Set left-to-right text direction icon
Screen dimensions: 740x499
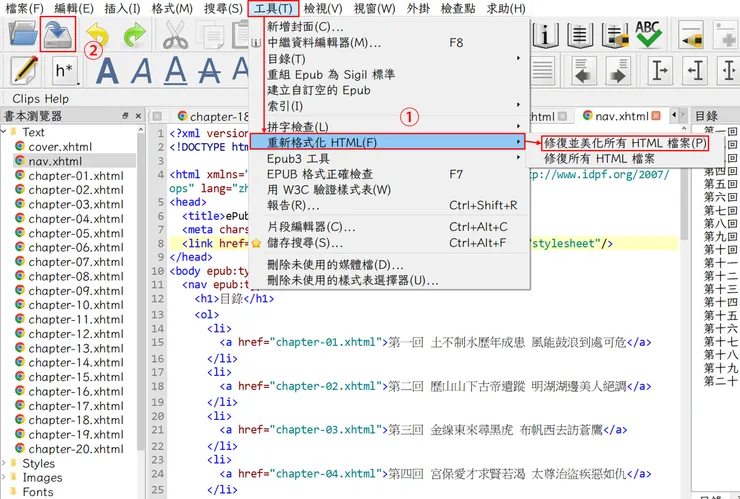(x=659, y=71)
